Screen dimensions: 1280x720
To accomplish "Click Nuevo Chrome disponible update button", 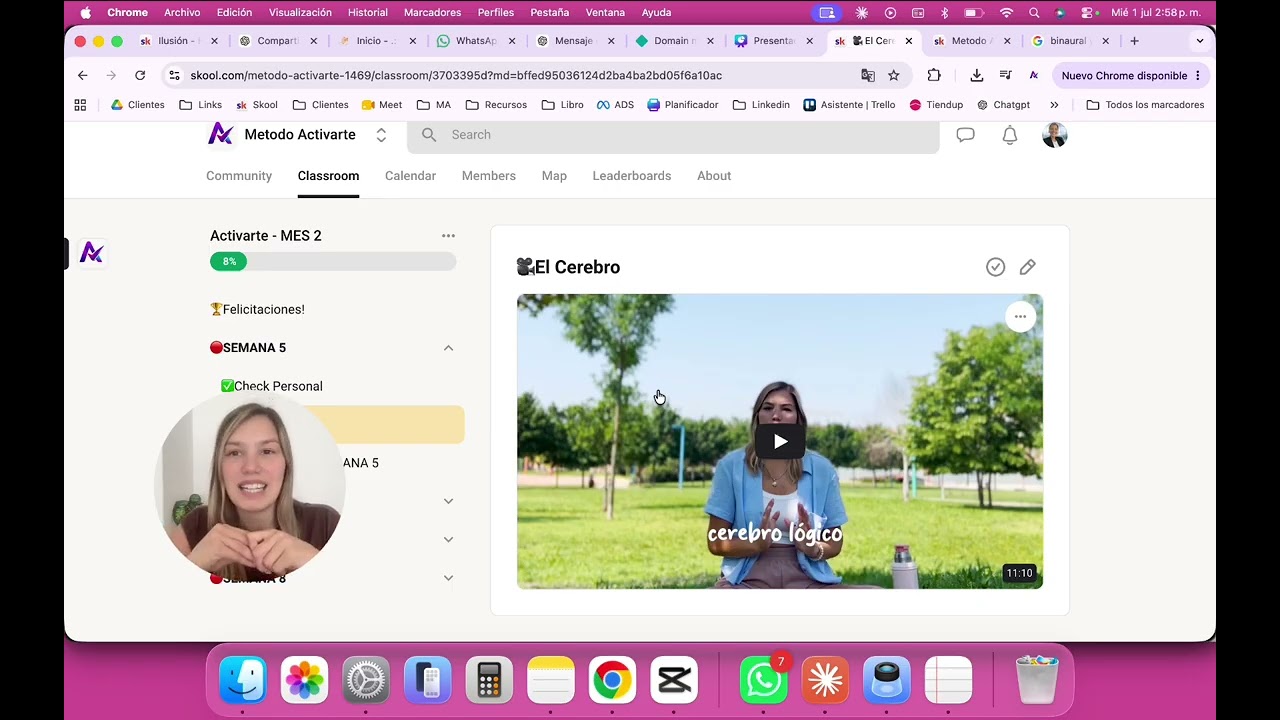I will 1131,75.
